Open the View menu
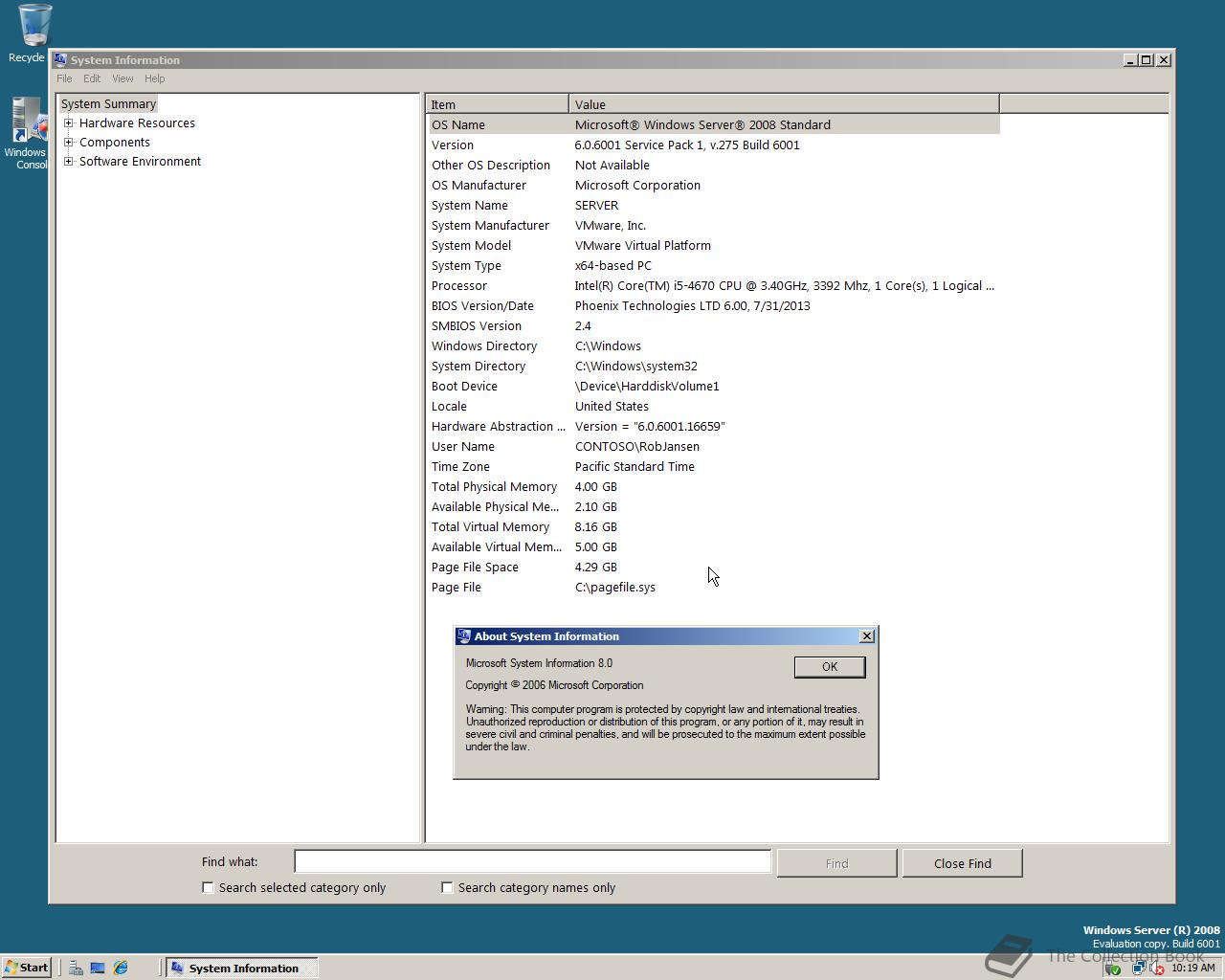The width and height of the screenshot is (1225, 980). click(x=122, y=78)
